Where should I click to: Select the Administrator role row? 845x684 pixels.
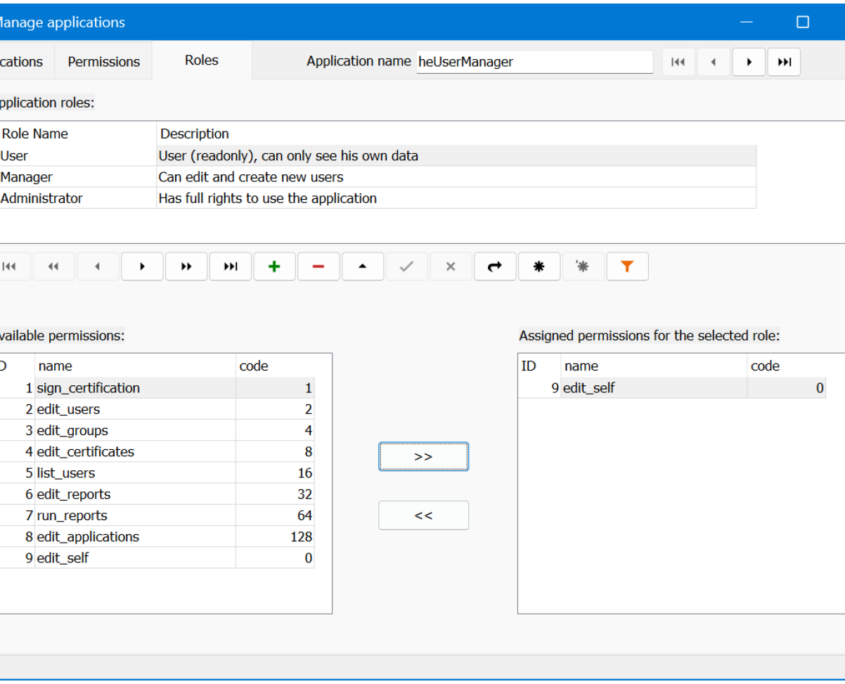377,198
